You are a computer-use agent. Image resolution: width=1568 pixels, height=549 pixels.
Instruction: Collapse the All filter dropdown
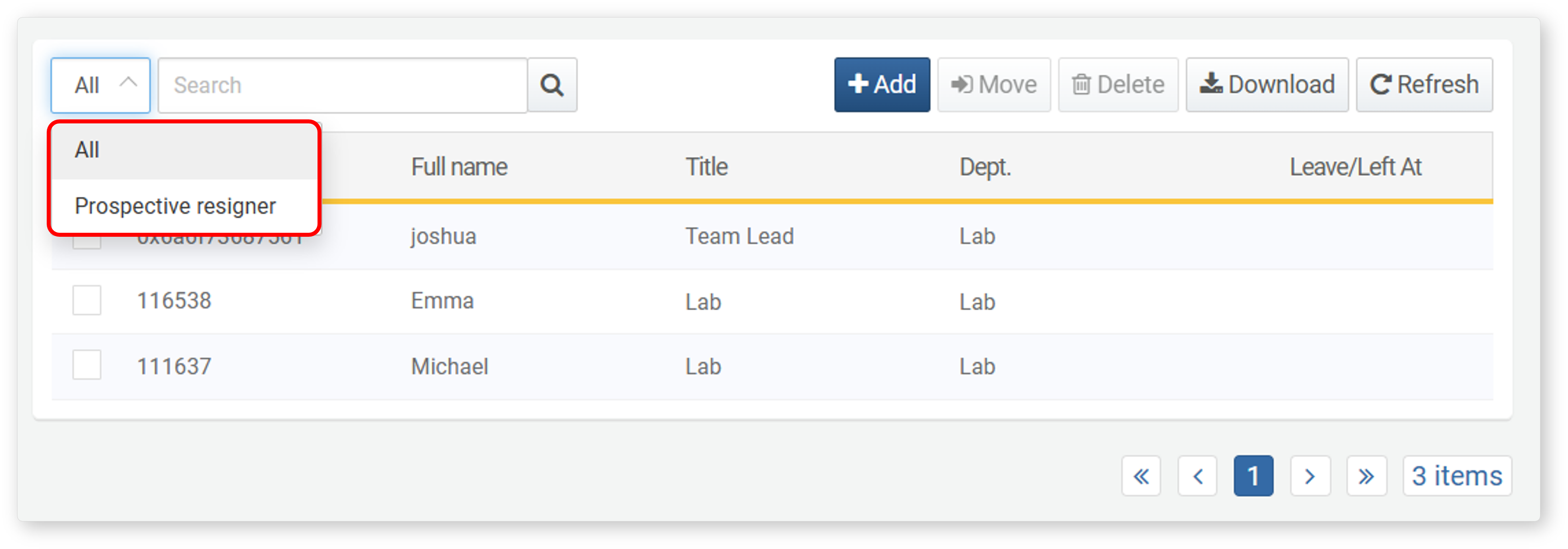coord(100,85)
